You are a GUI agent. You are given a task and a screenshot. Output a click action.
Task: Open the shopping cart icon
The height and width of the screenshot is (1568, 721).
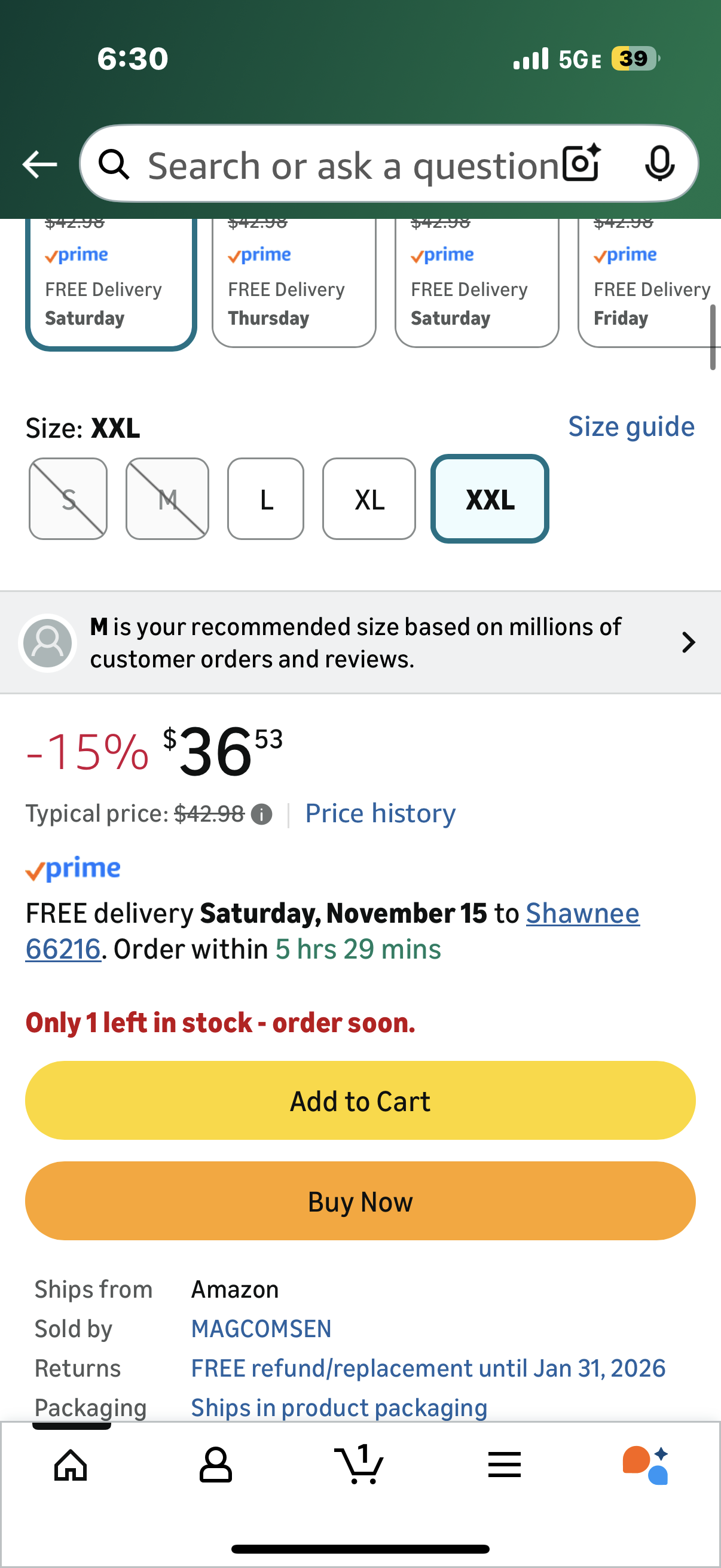pyautogui.click(x=359, y=1464)
